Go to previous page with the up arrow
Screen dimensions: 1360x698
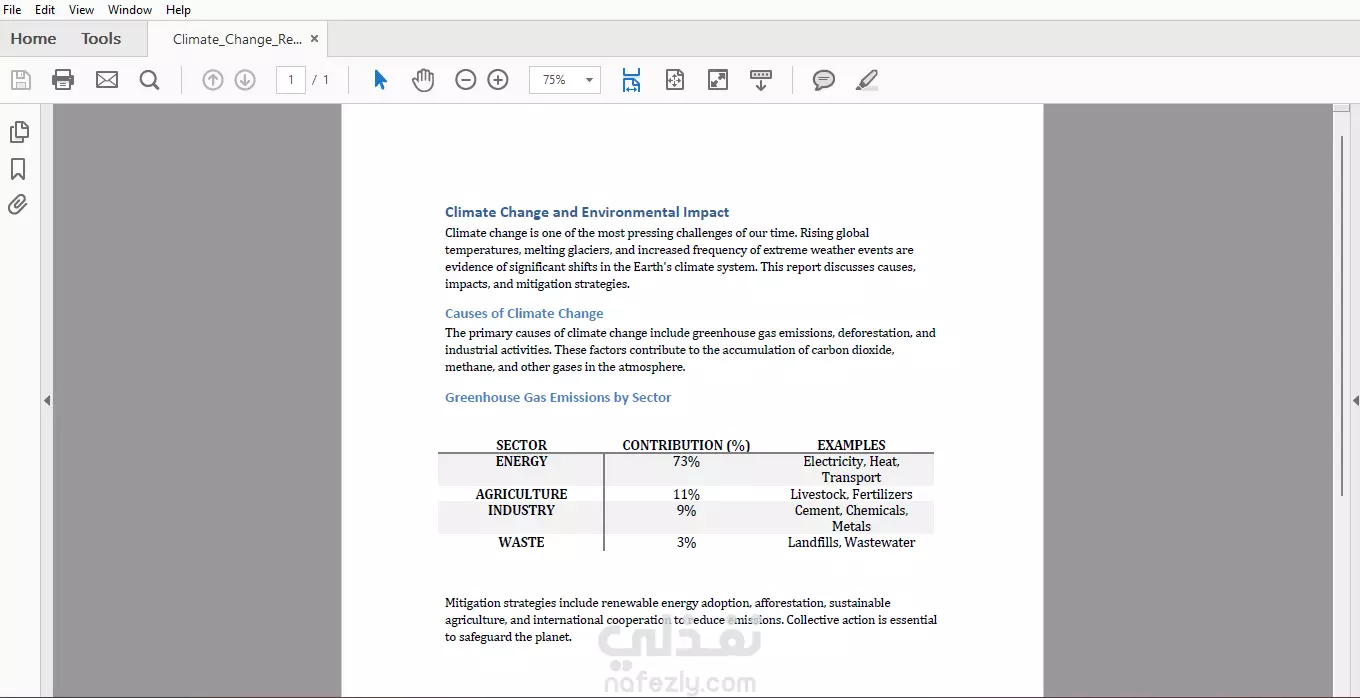pyautogui.click(x=213, y=80)
